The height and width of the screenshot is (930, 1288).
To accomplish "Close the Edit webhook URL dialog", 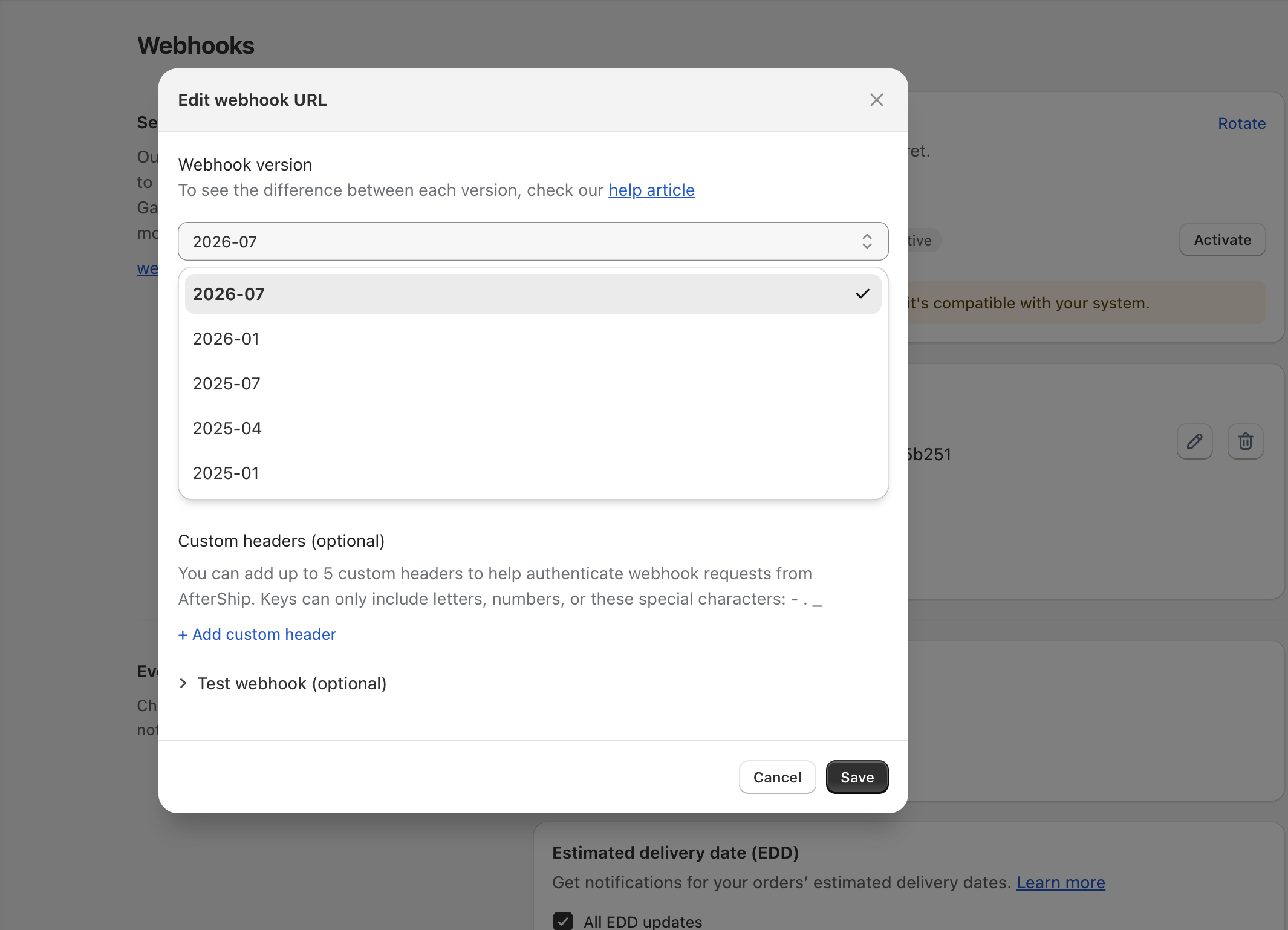I will [876, 100].
